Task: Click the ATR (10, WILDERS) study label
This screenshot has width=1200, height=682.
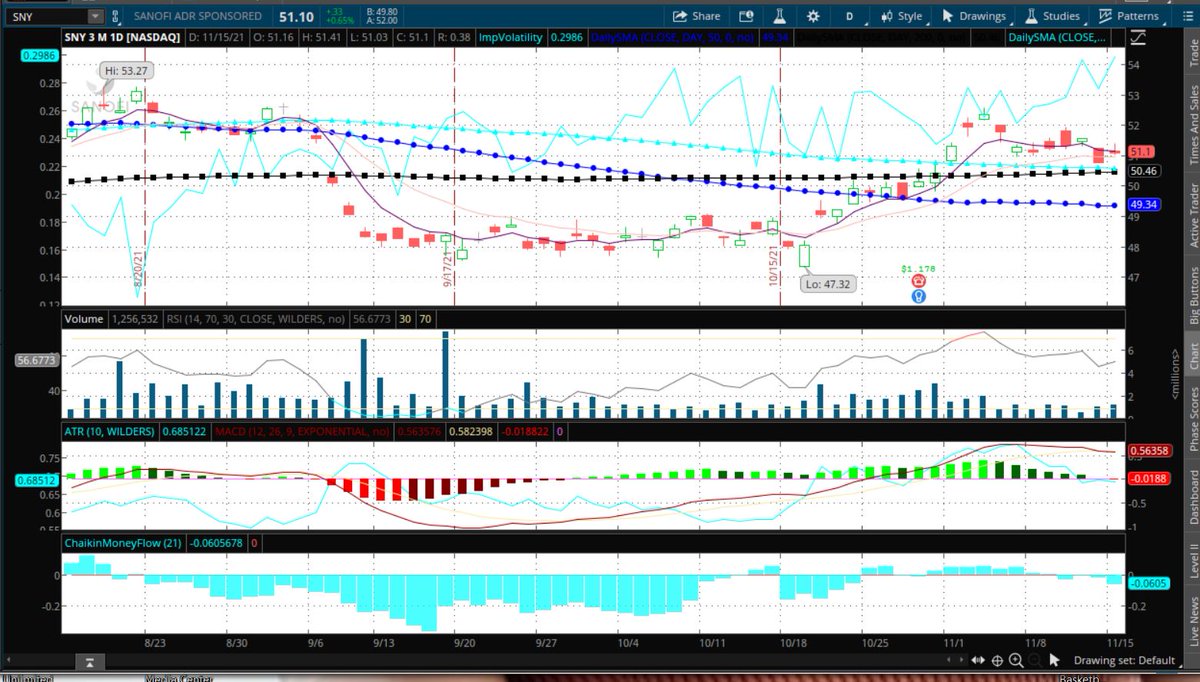Action: [x=109, y=431]
